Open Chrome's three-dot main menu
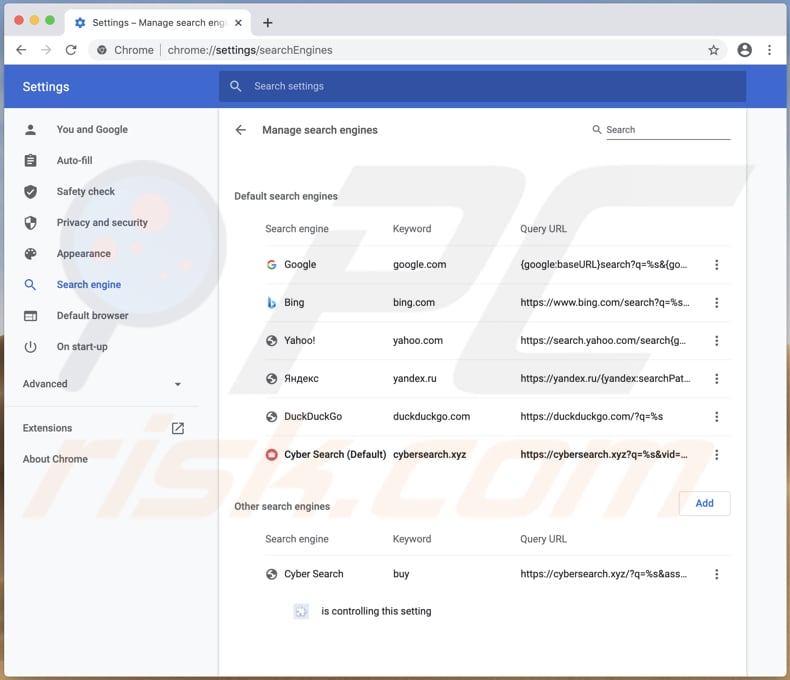 point(769,50)
